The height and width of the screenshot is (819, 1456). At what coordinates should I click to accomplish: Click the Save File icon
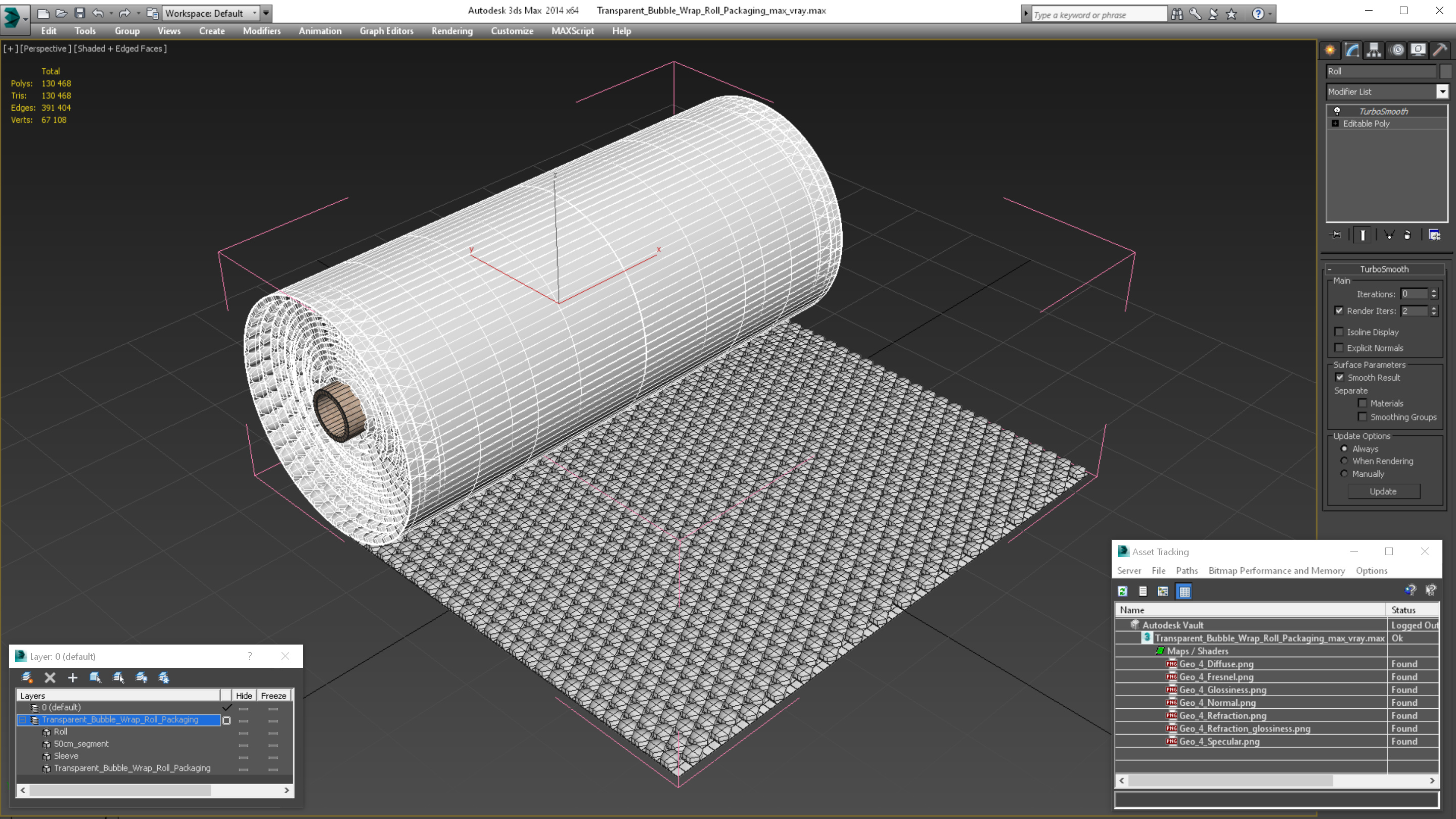pos(80,13)
